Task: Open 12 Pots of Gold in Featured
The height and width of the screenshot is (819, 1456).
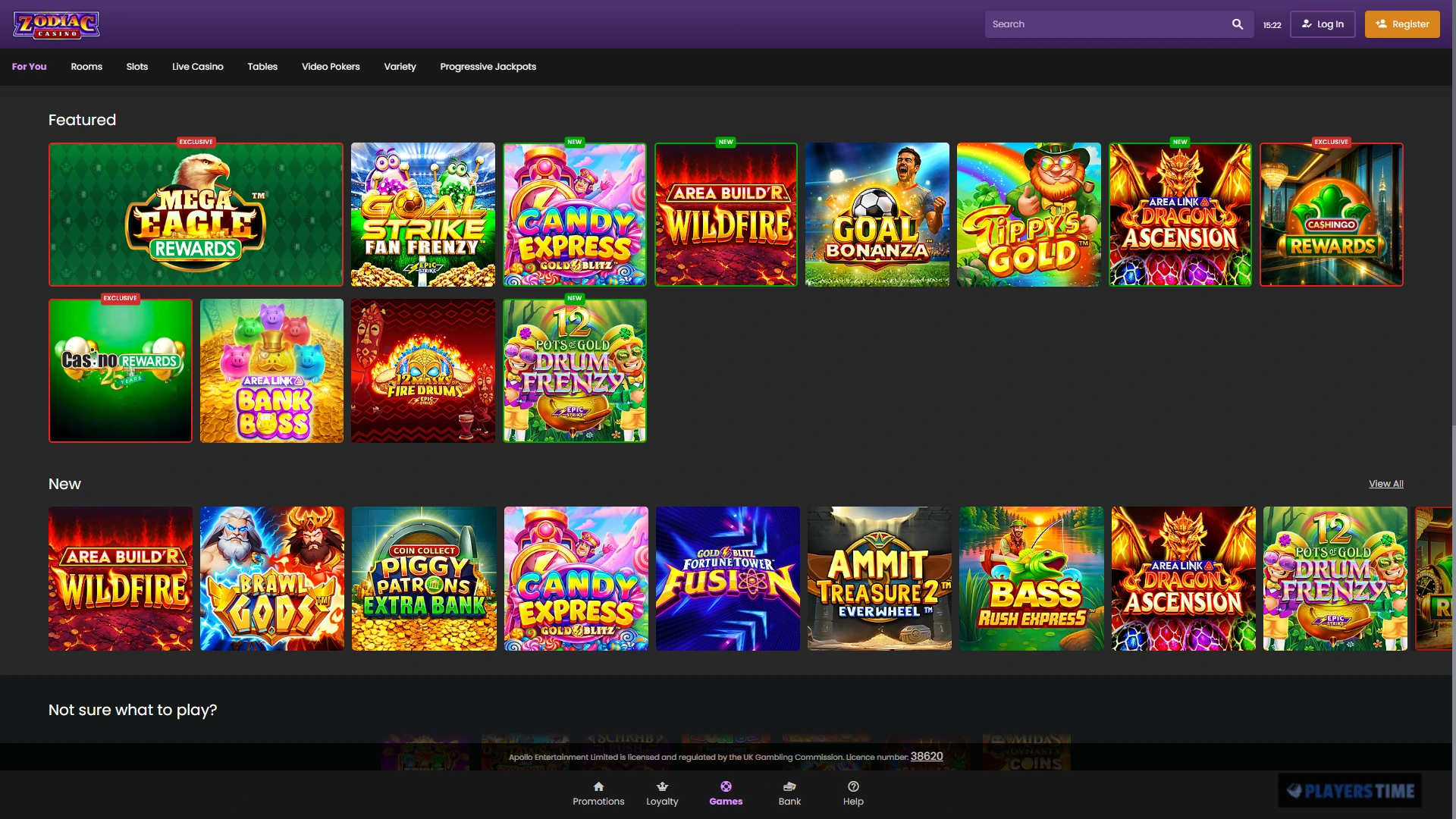Action: tap(575, 371)
